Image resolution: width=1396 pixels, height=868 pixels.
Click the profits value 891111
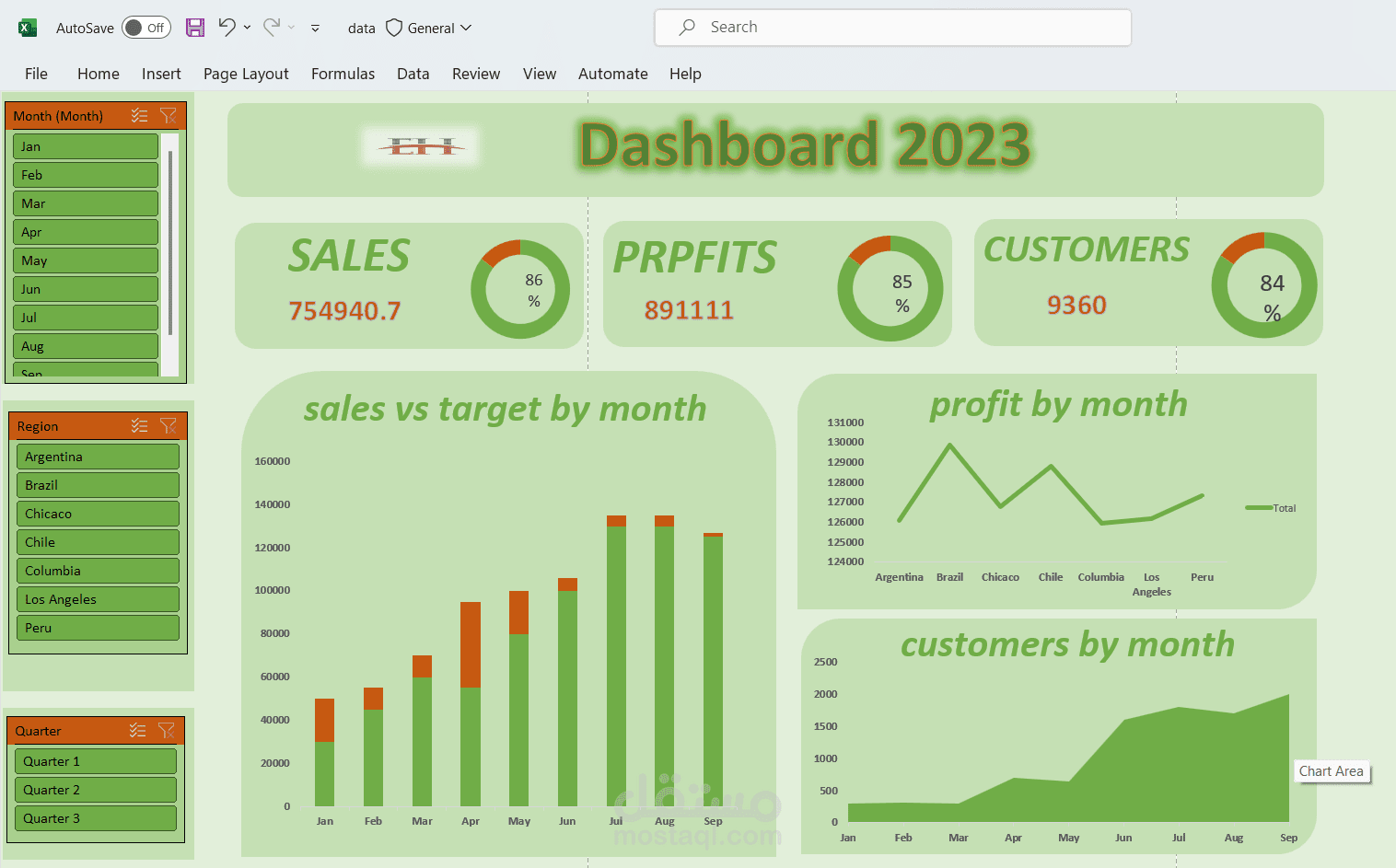[689, 310]
